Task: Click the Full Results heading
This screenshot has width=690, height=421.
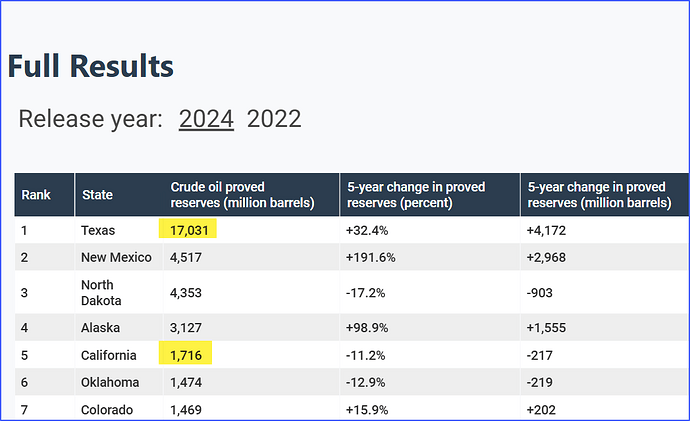Action: pyautogui.click(x=91, y=66)
